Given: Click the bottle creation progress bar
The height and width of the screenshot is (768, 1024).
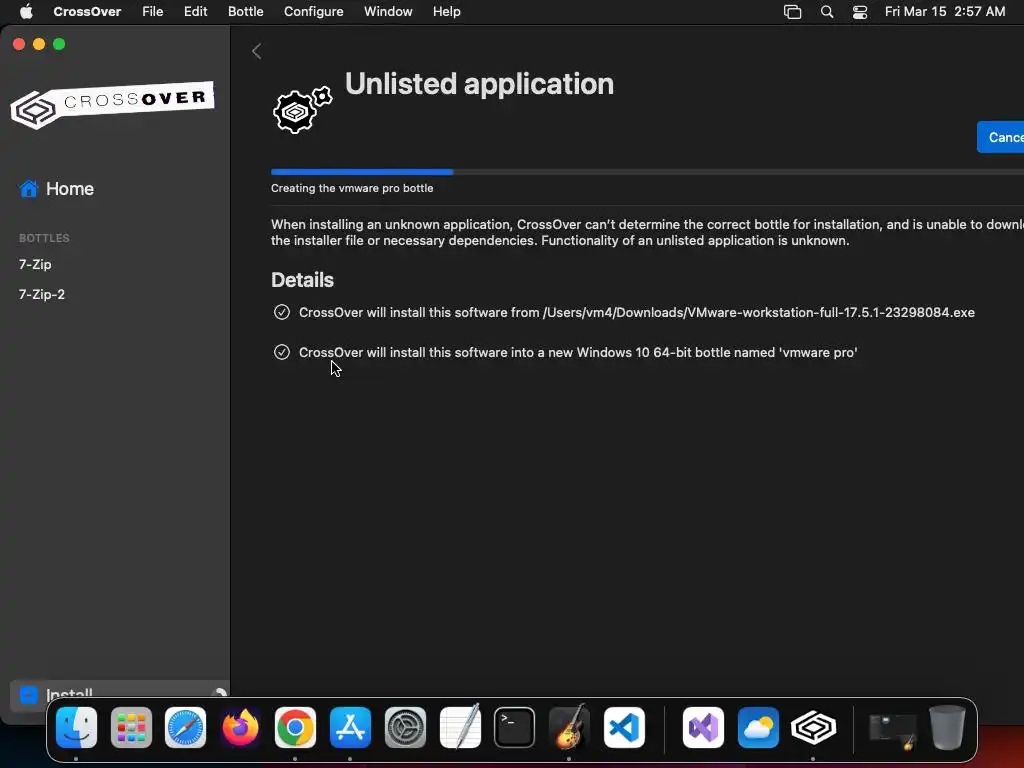Looking at the screenshot, I should tap(647, 172).
